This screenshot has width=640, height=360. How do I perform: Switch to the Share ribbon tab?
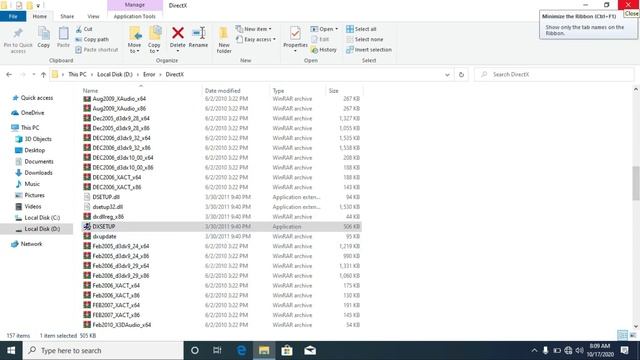tap(67, 16)
